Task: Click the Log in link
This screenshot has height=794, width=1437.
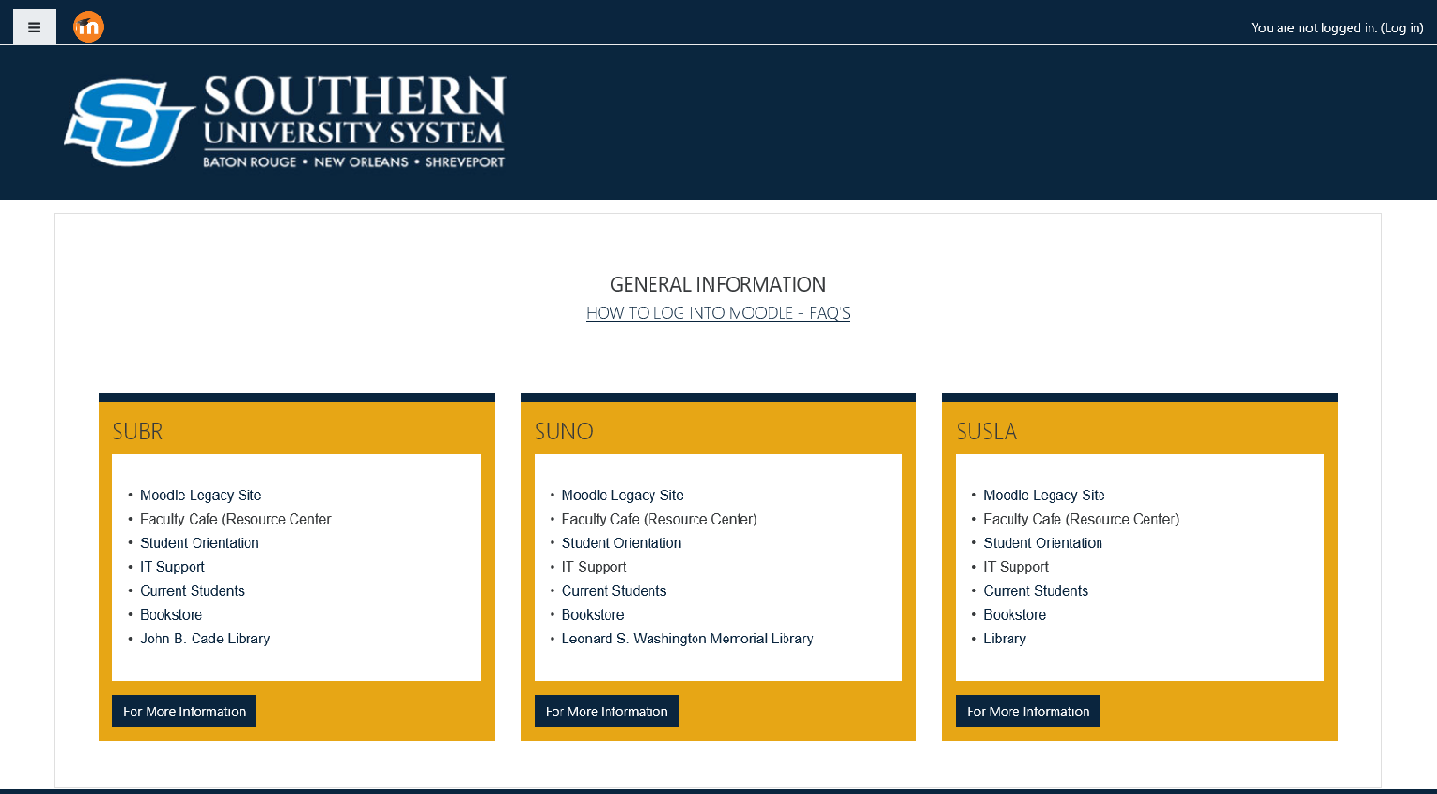Action: [1402, 28]
